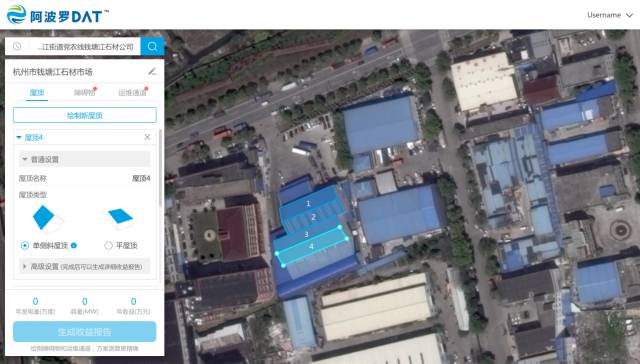This screenshot has width=640, height=364.
Task: Click the pencil edit icon beside project name
Action: tap(152, 72)
